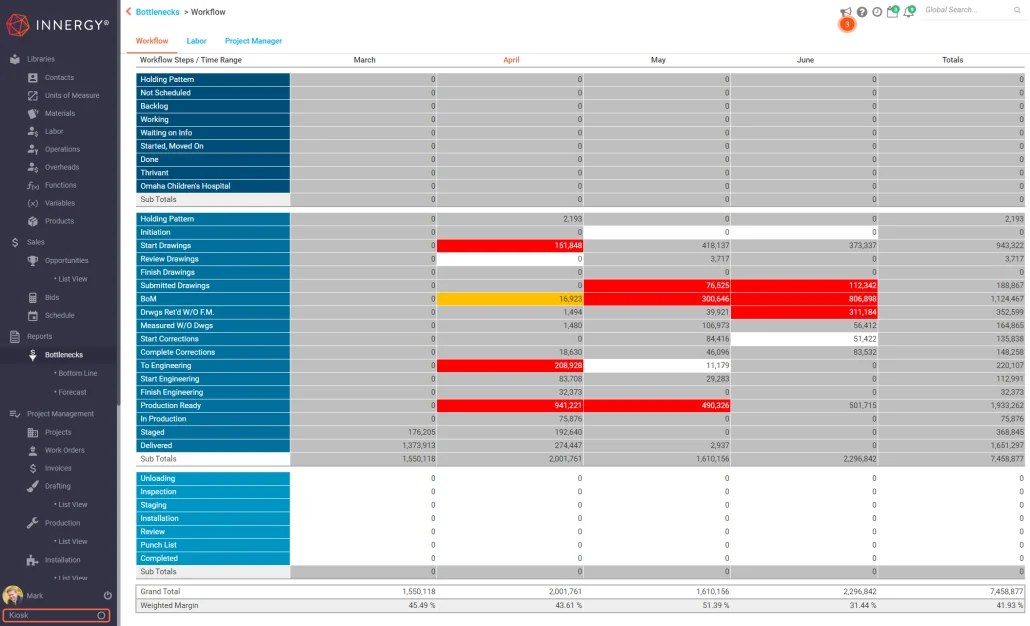
Task: Select the Bottlenecks report icon
Action: pyautogui.click(x=32, y=355)
